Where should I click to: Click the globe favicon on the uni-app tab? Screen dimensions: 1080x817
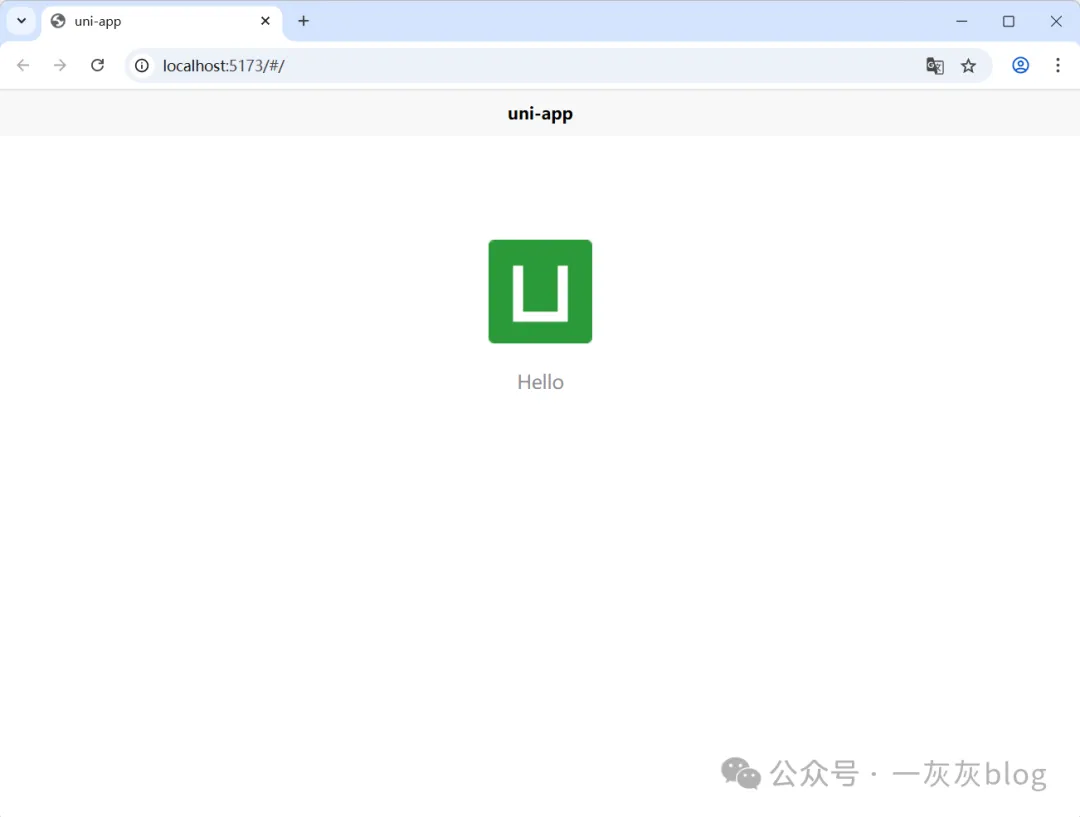pyautogui.click(x=58, y=21)
